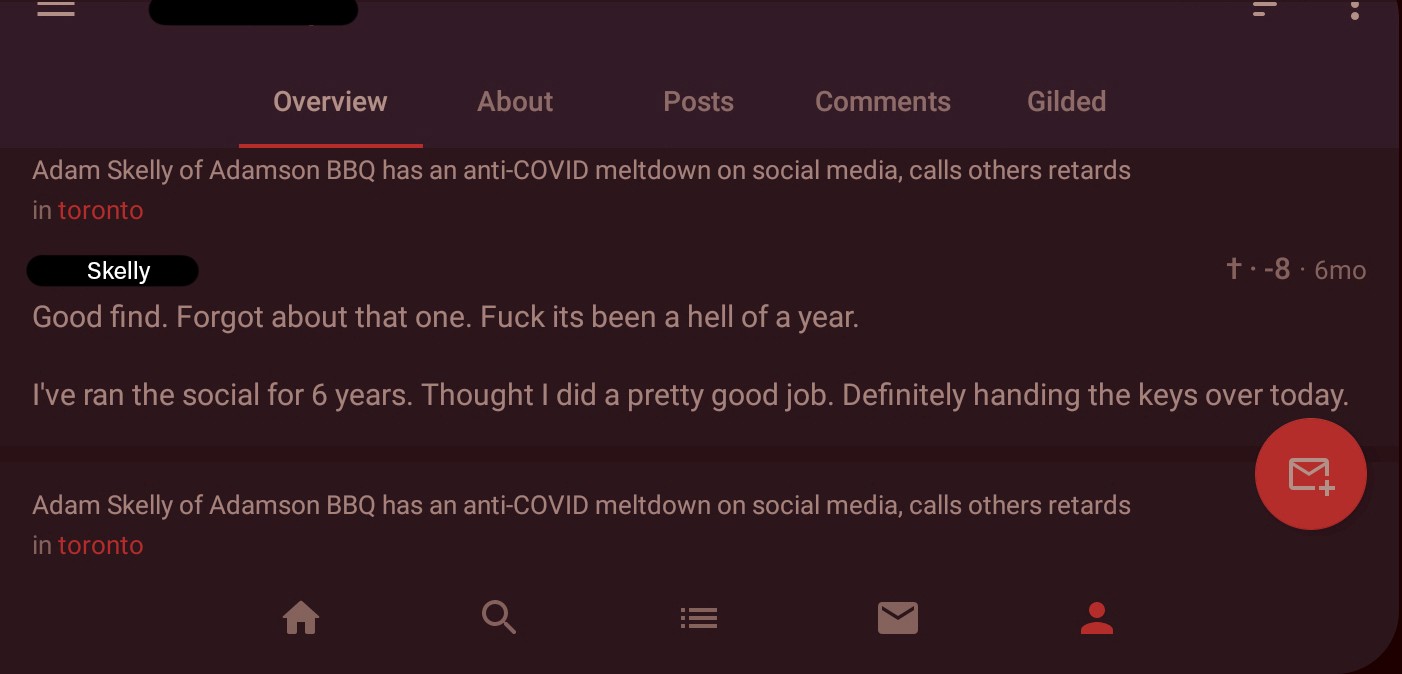Image resolution: width=1402 pixels, height=674 pixels.
Task: Open the Comments tab
Action: pyautogui.click(x=883, y=101)
